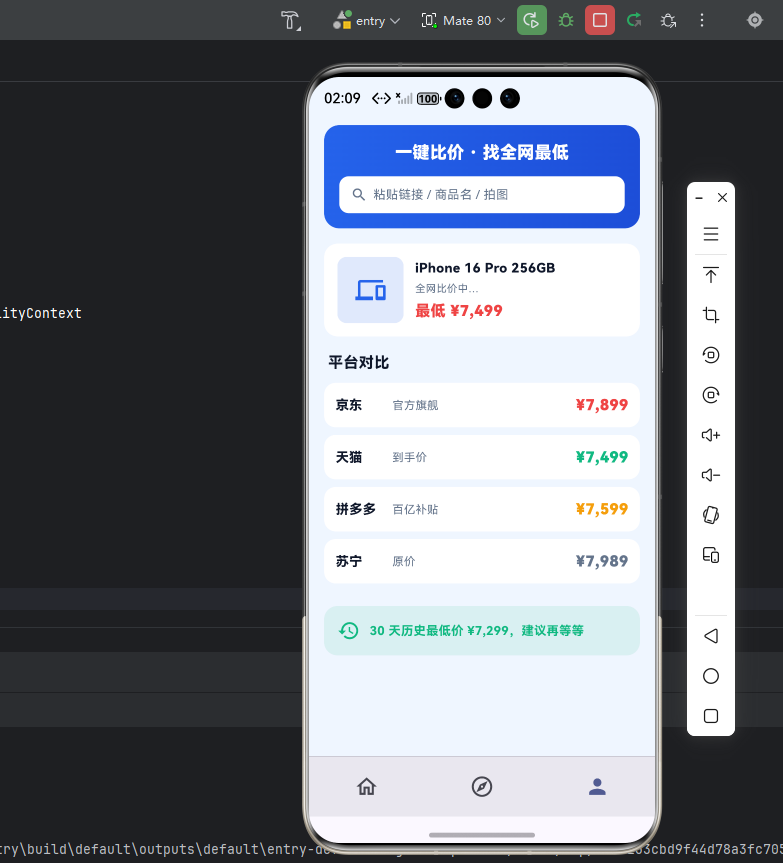Start debugging with the green bug icon
Screen dimensions: 783x863
[x=566, y=21]
